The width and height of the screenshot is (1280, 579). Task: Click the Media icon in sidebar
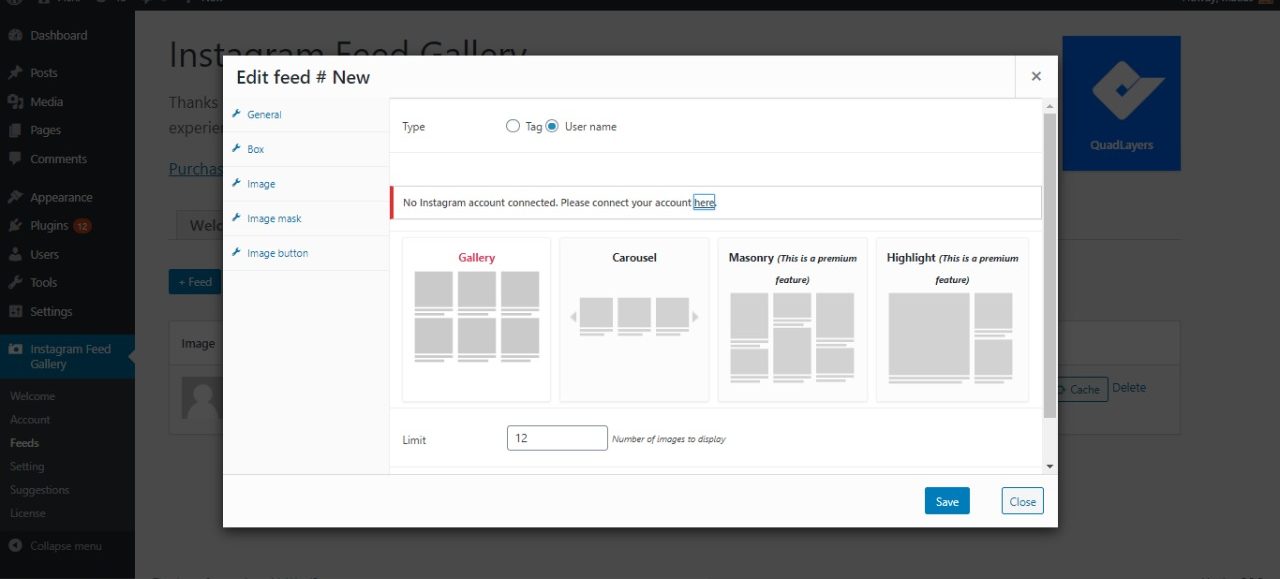tap(15, 102)
